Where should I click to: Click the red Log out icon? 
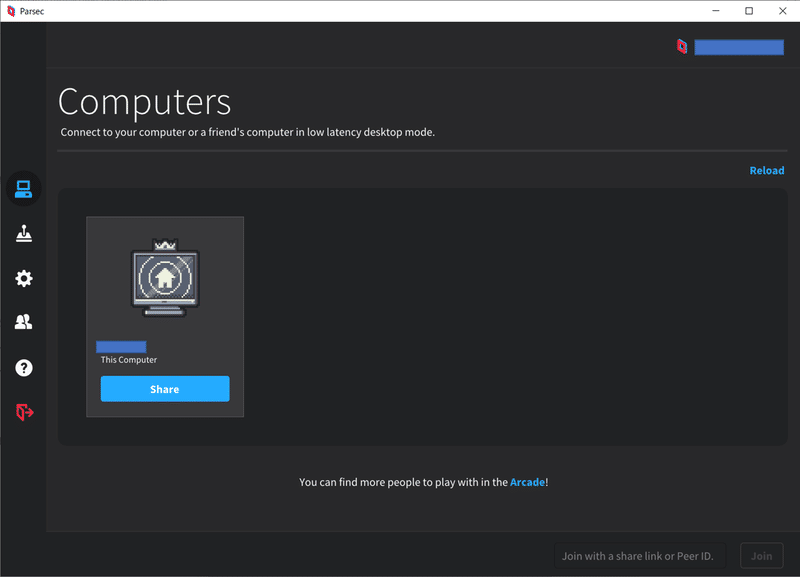24,412
